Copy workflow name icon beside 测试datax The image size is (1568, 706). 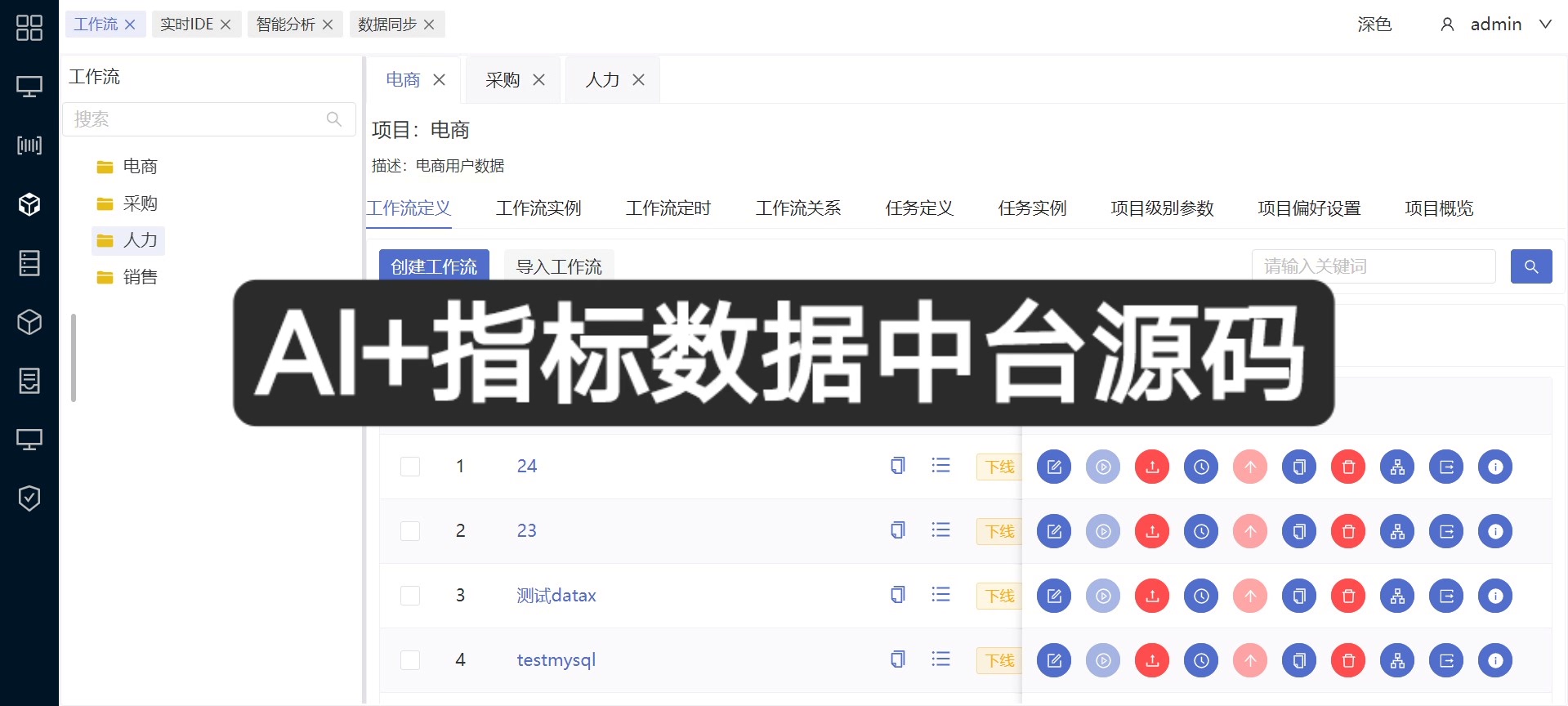897,595
